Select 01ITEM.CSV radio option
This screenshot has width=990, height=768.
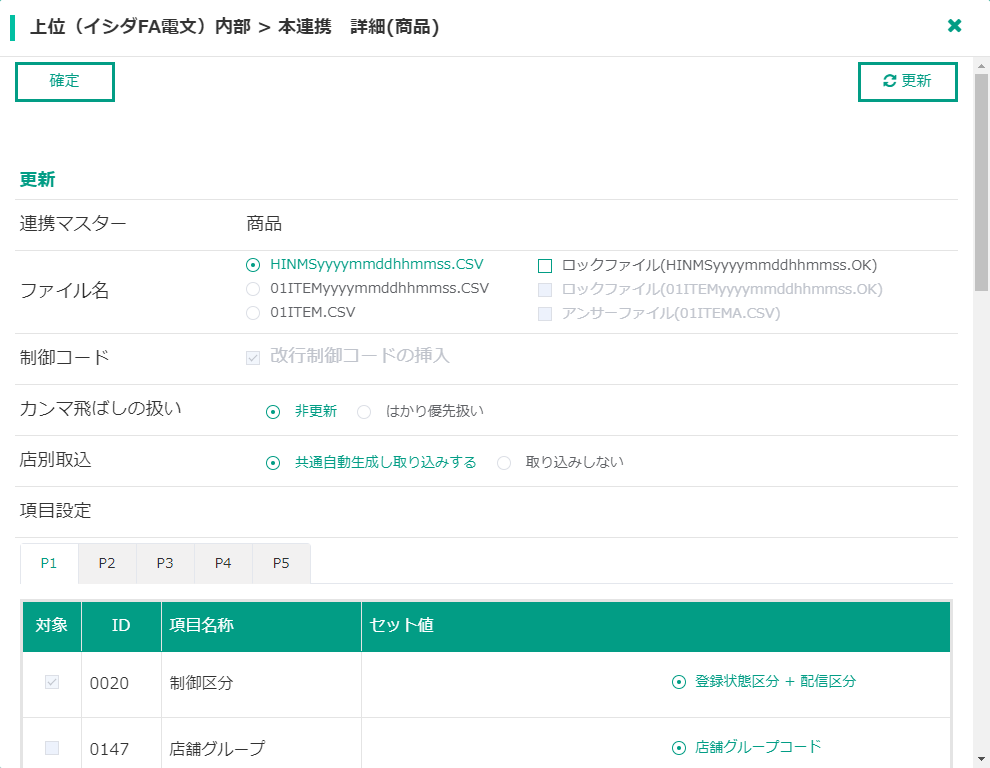[x=253, y=313]
